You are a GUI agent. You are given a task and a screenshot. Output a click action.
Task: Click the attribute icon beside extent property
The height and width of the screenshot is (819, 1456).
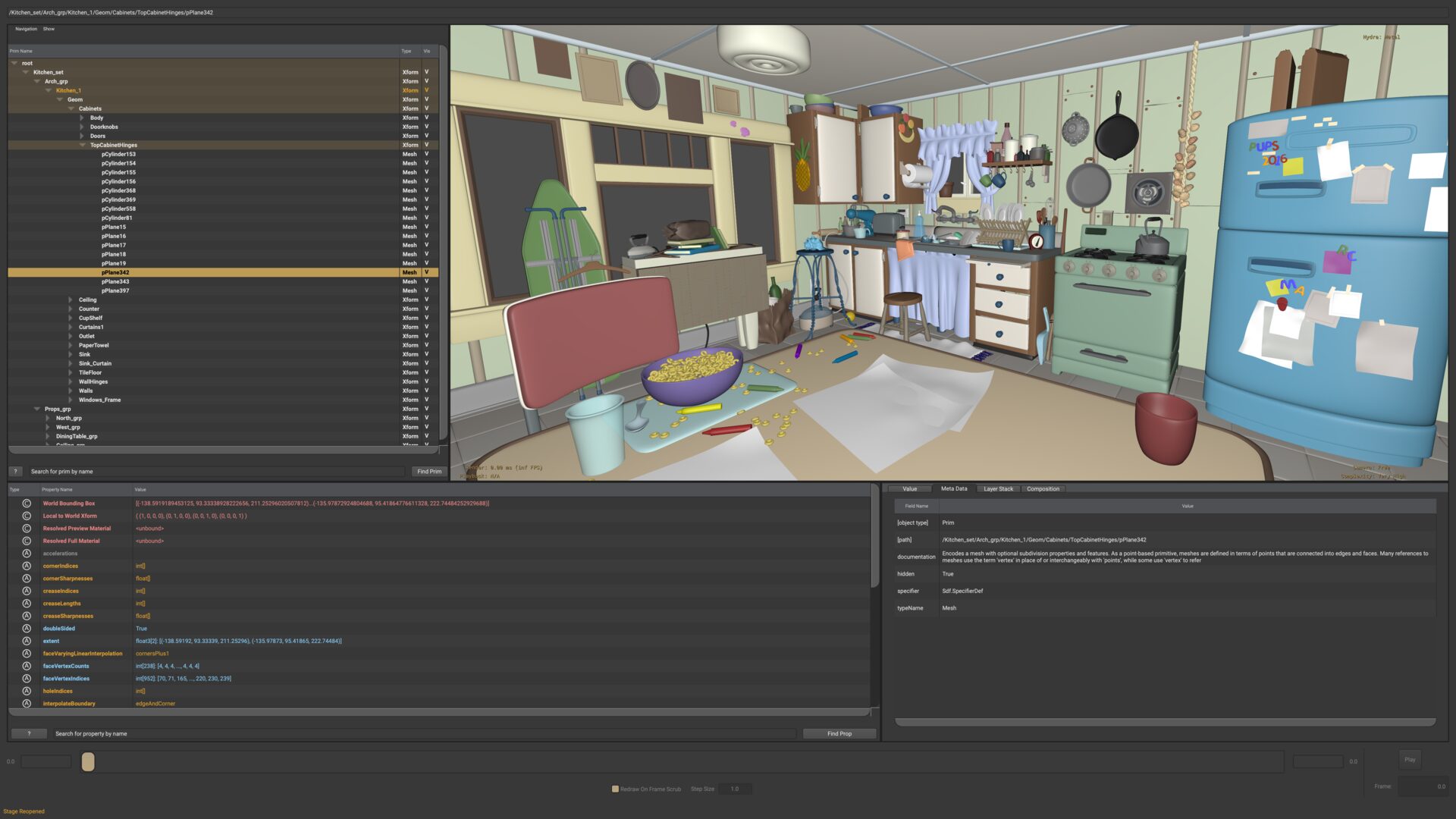coord(27,641)
